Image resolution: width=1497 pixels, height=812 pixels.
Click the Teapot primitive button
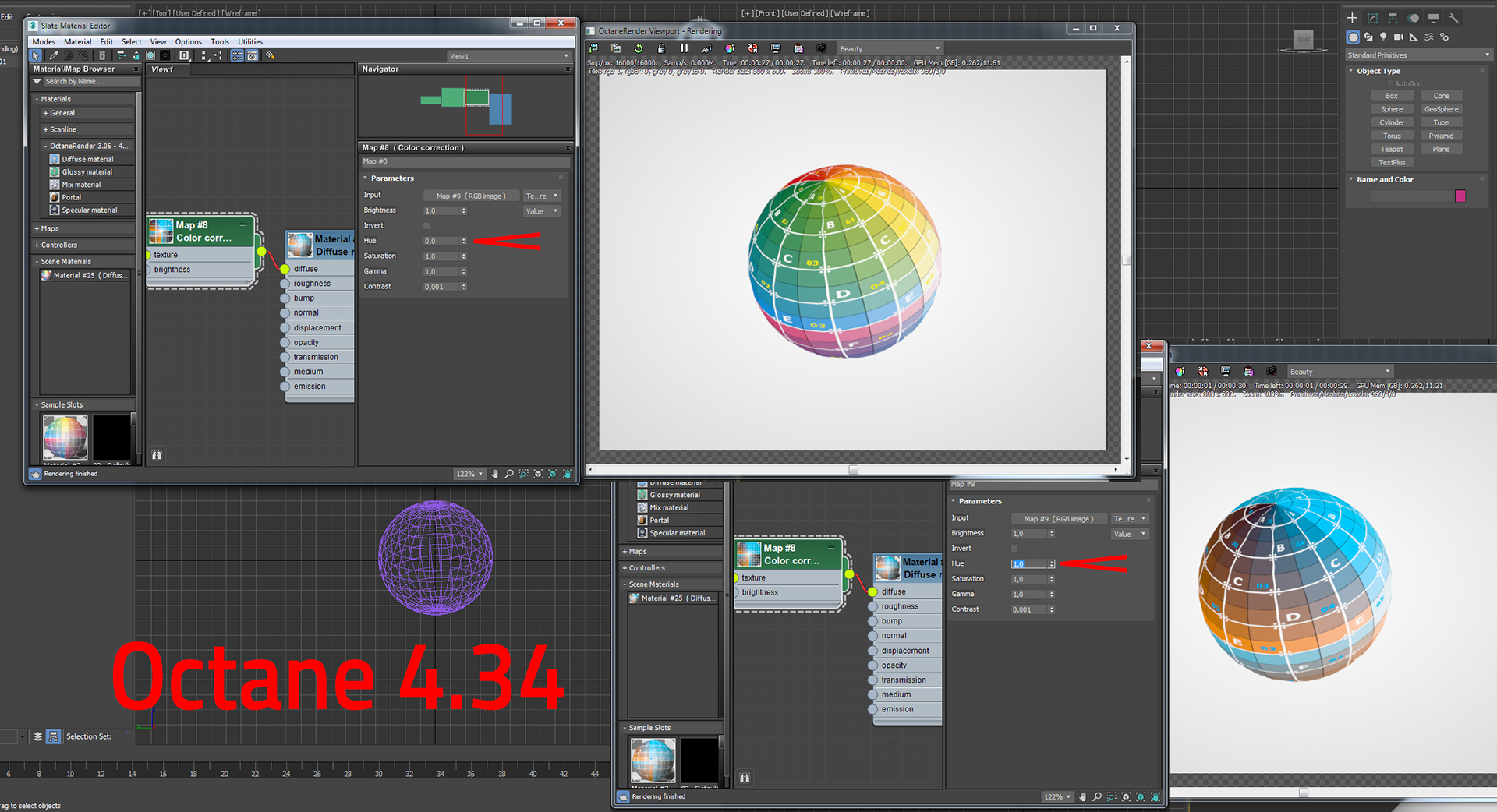pyautogui.click(x=1392, y=149)
